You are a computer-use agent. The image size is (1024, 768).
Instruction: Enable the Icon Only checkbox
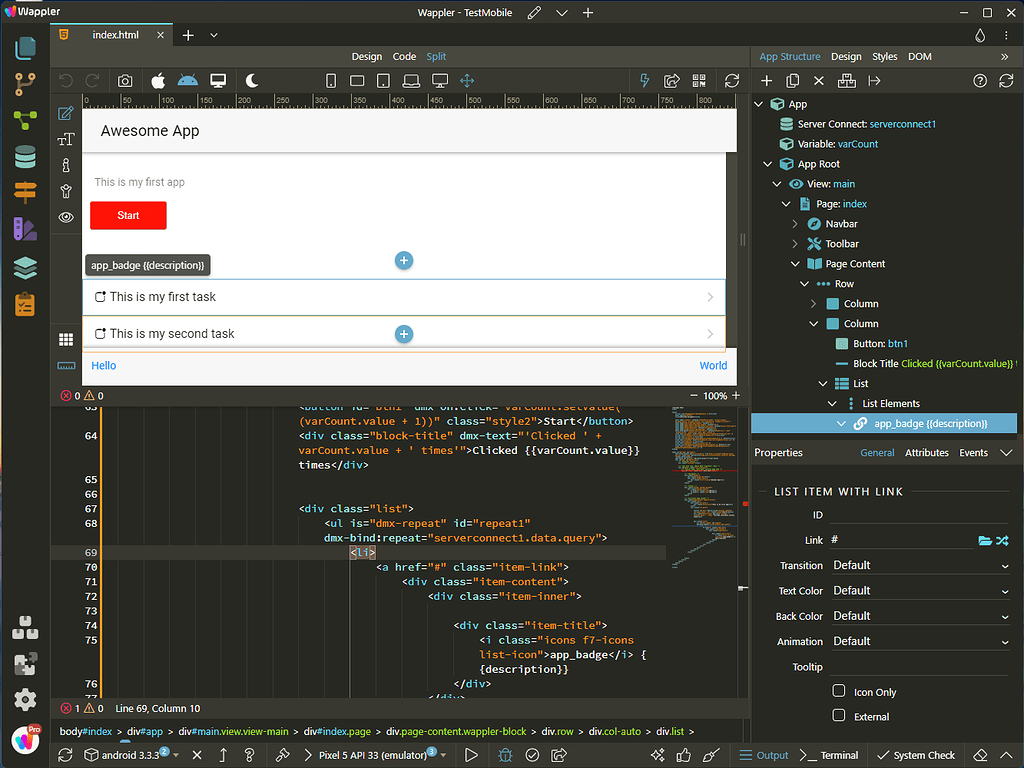839,691
